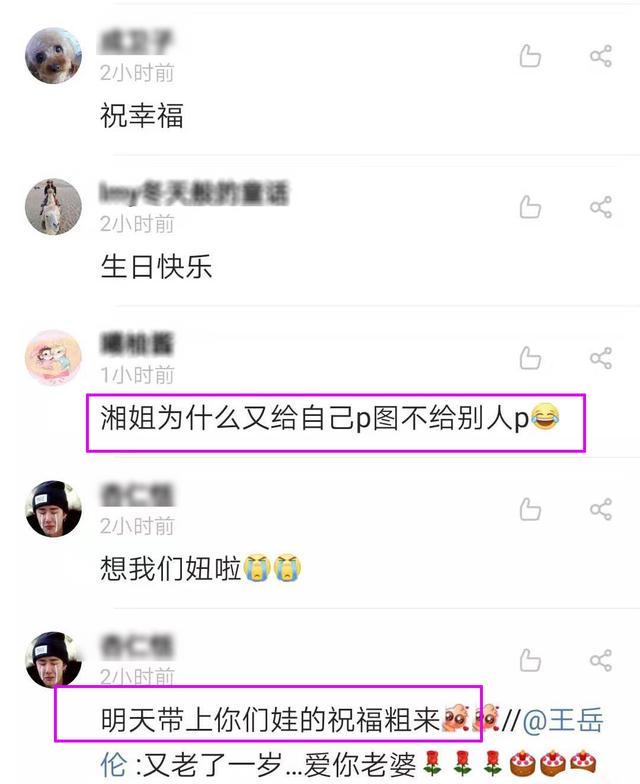Open the 祝幸福 comment text
640x784 pixels.
click(142, 115)
